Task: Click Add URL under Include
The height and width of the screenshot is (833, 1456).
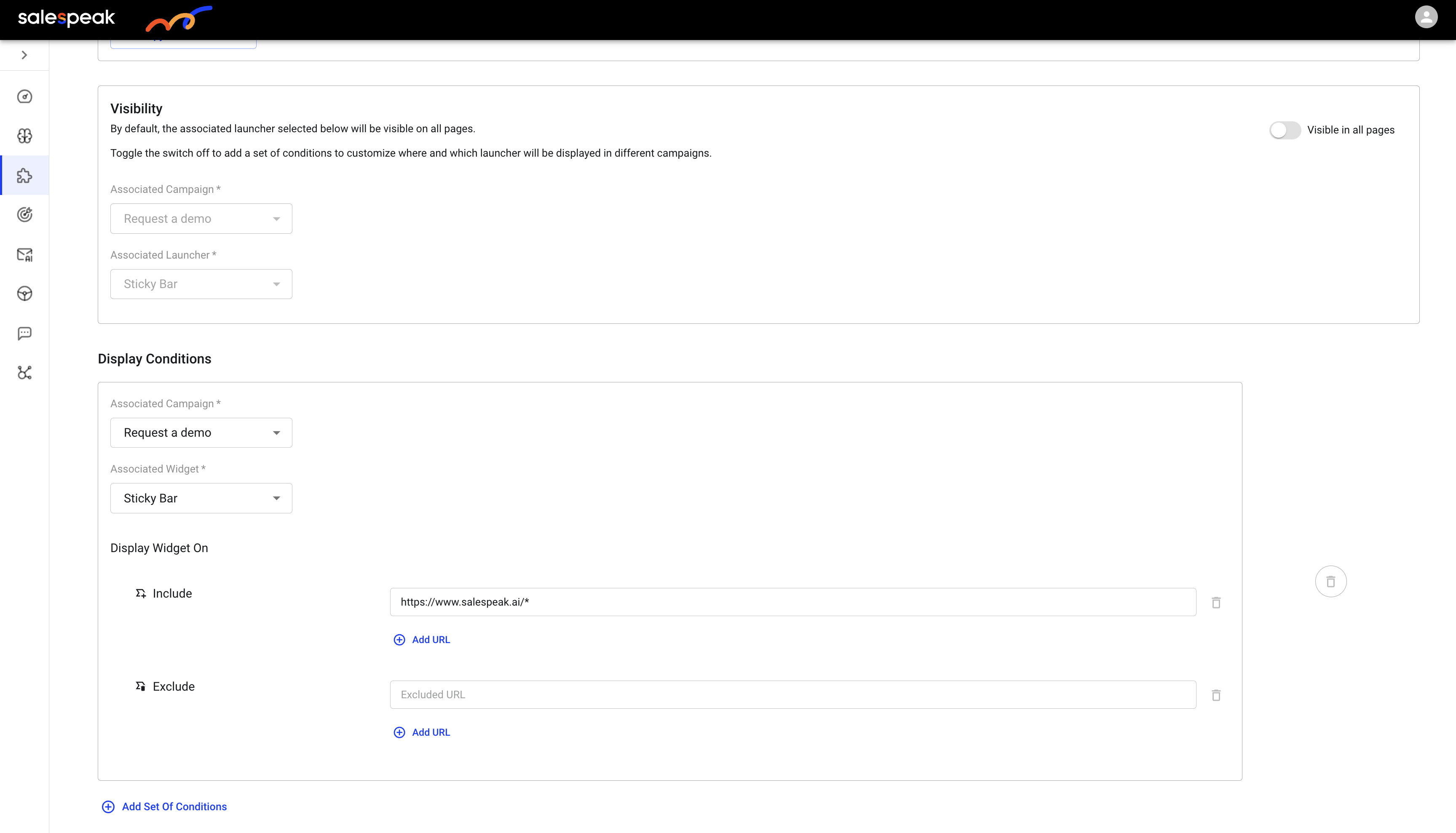Action: (422, 640)
